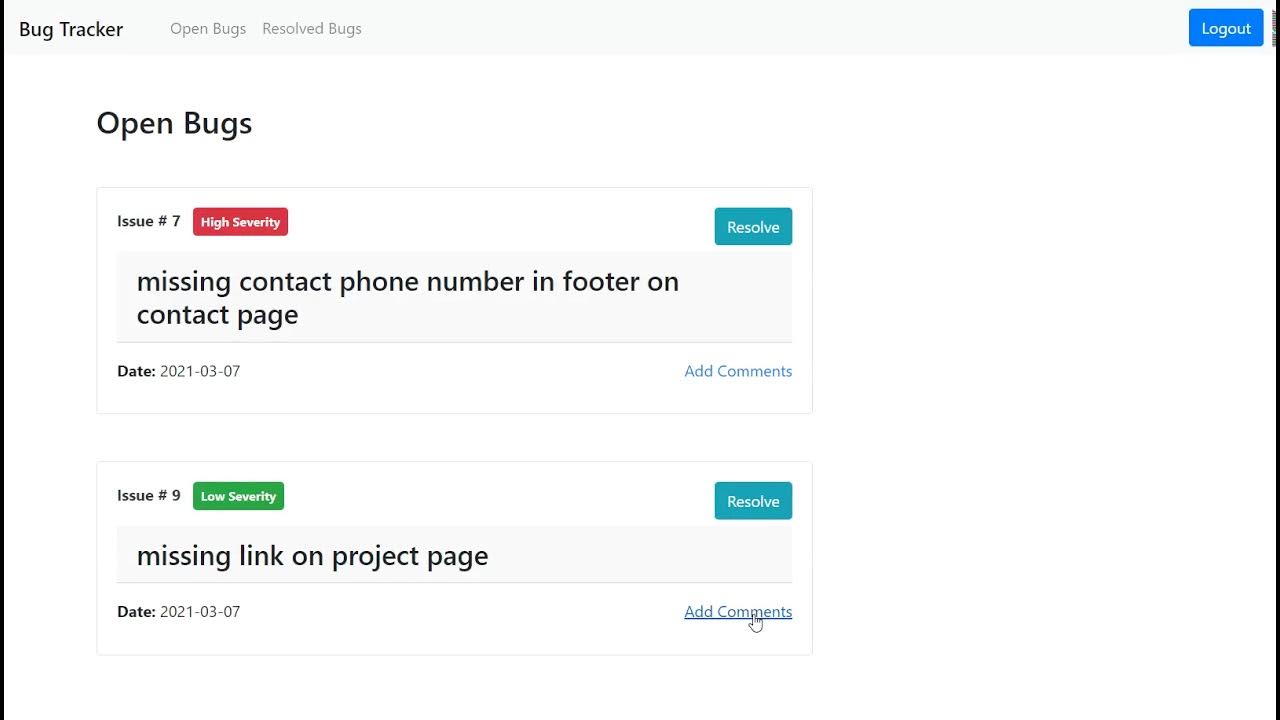Resolve issue number 7
The width and height of the screenshot is (1280, 720).
click(x=753, y=227)
